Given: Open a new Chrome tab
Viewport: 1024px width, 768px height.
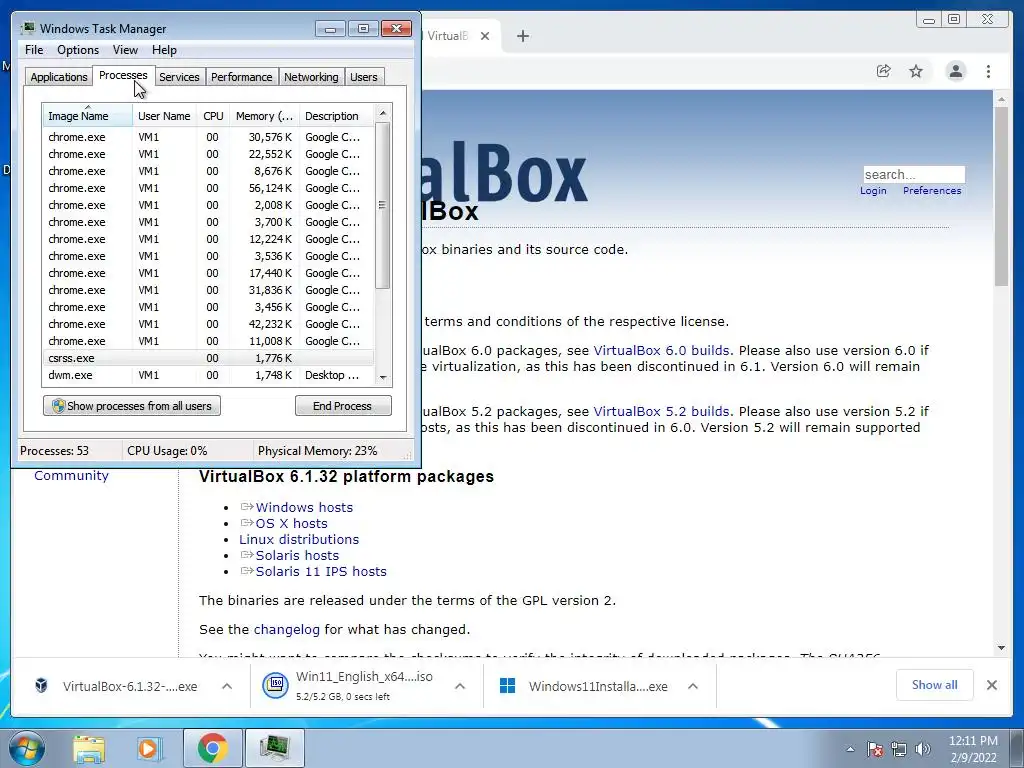Looking at the screenshot, I should (522, 36).
